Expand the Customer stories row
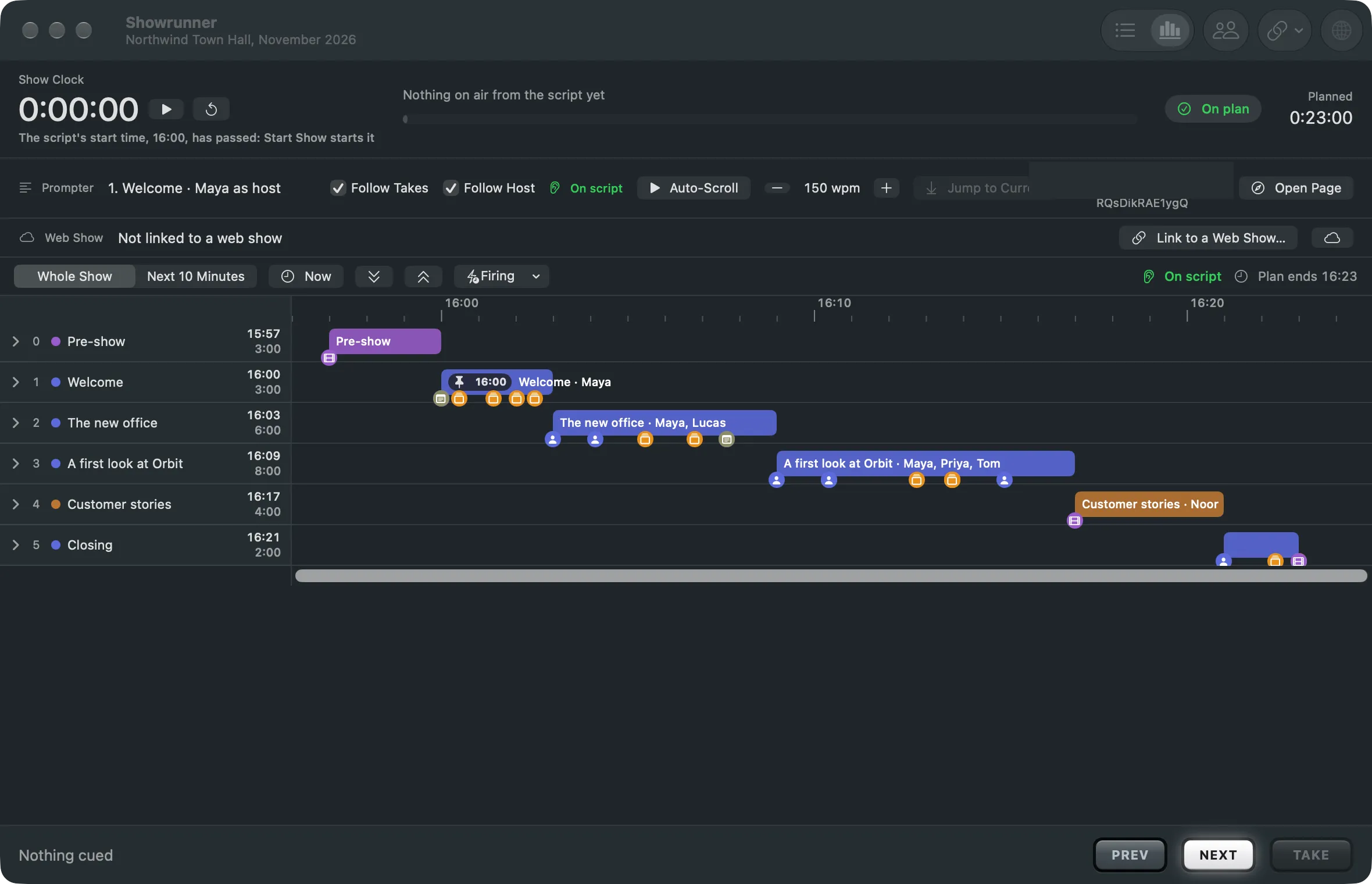This screenshot has width=1372, height=884. click(x=16, y=504)
